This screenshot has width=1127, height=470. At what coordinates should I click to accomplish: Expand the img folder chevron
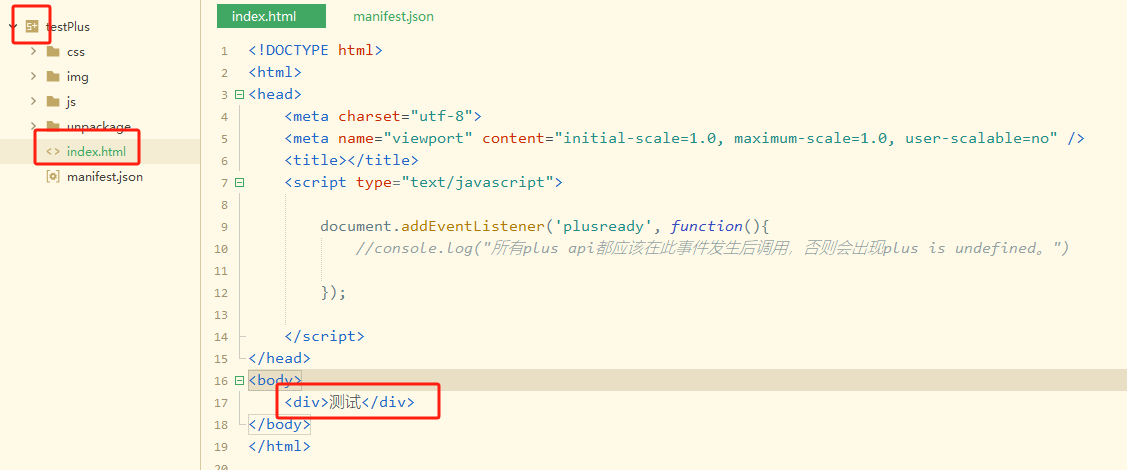pos(33,77)
